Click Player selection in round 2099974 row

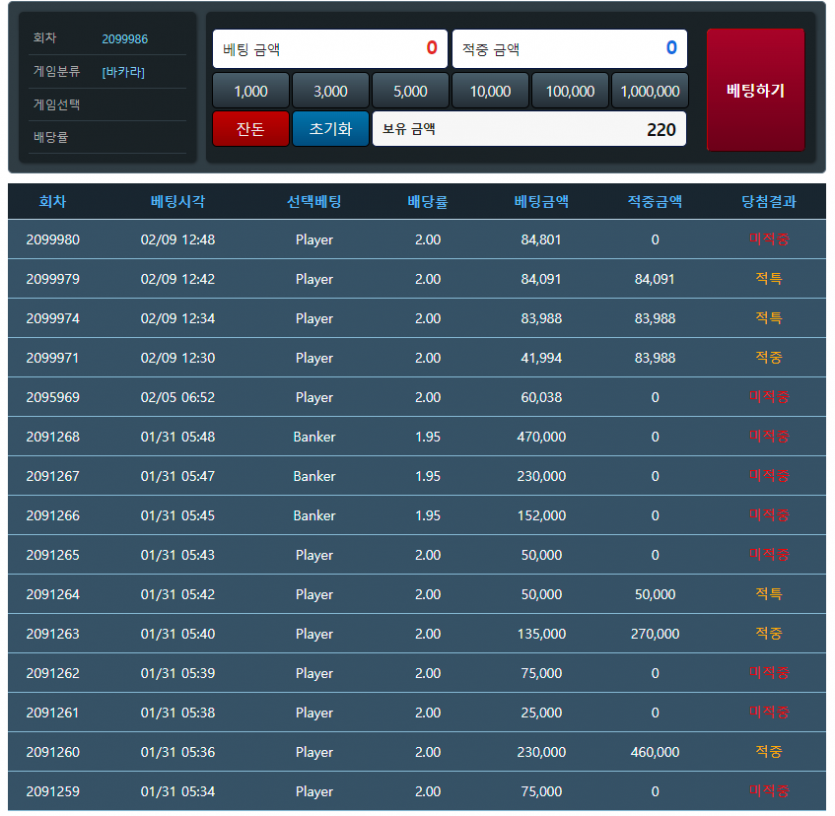point(314,319)
